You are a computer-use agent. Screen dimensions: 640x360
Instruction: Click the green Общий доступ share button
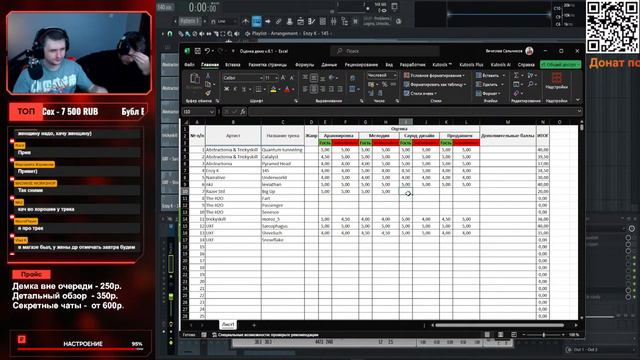560,64
